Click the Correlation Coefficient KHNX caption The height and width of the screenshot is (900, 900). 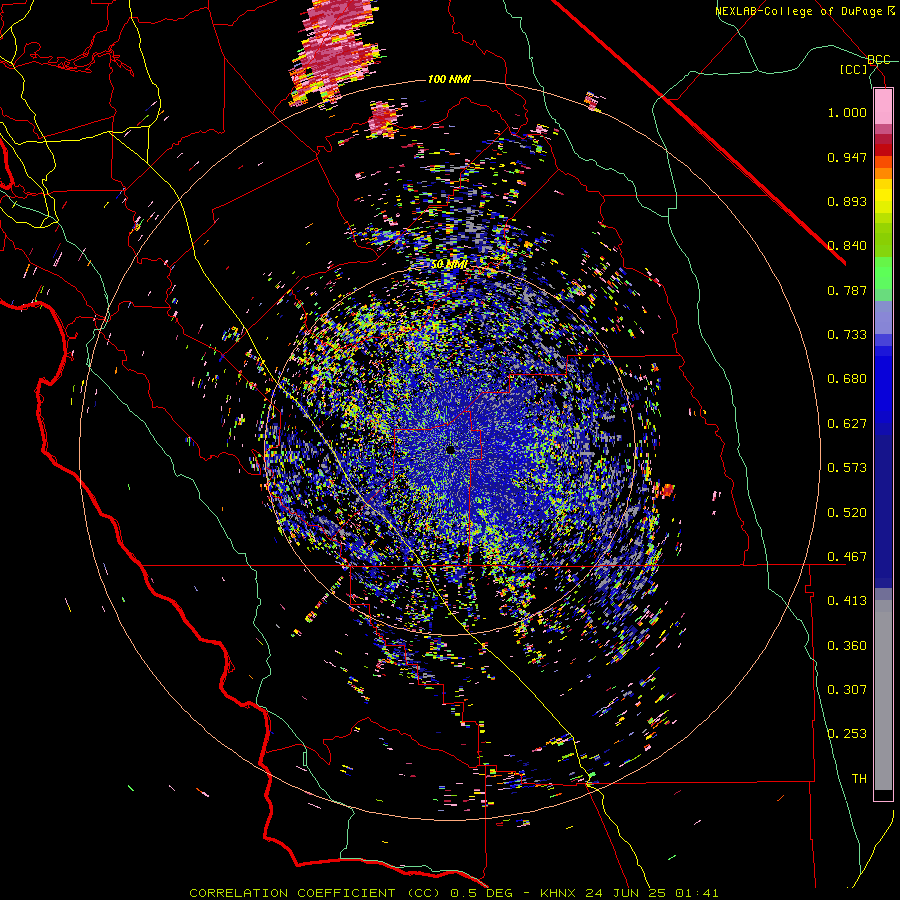(x=454, y=893)
